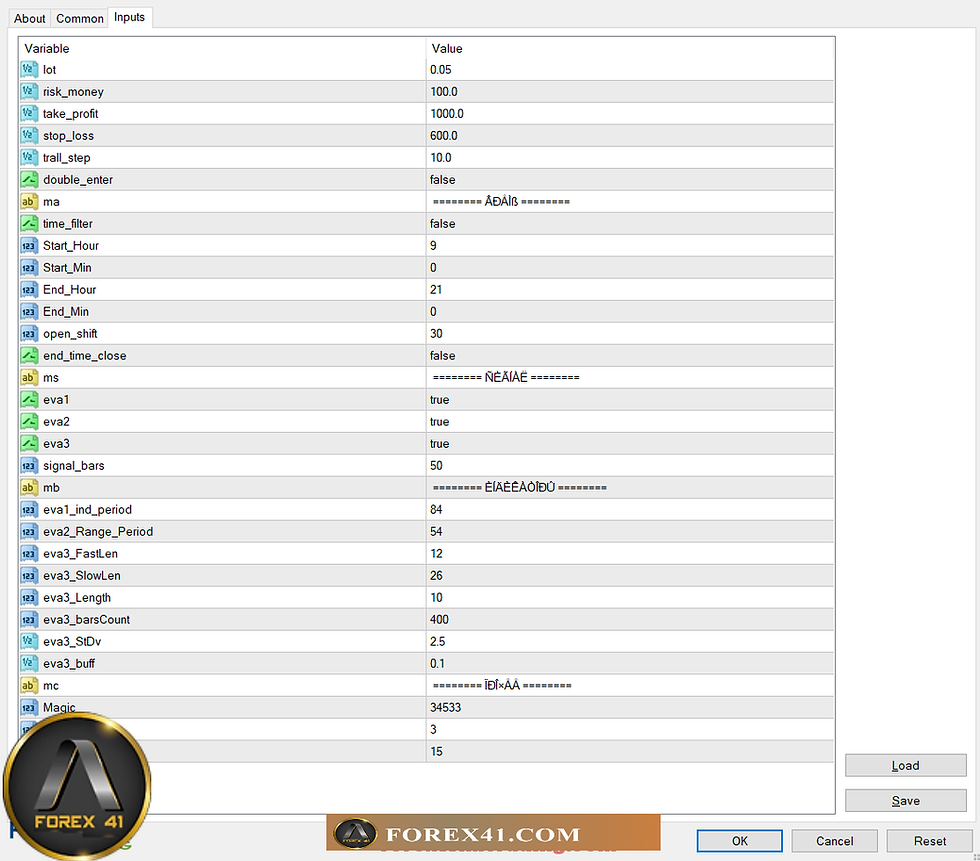Click the Cancel button
The width and height of the screenshot is (980, 861).
click(834, 841)
